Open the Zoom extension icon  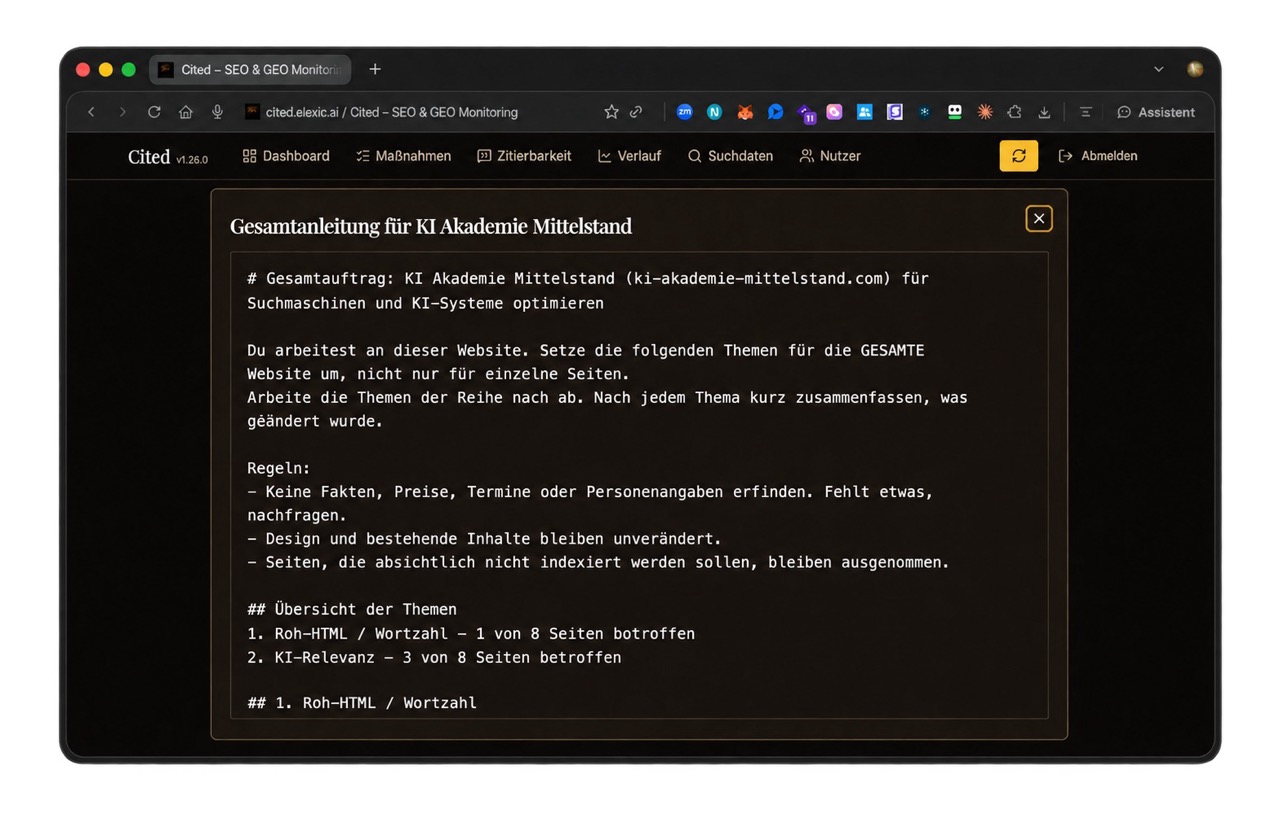click(x=684, y=112)
